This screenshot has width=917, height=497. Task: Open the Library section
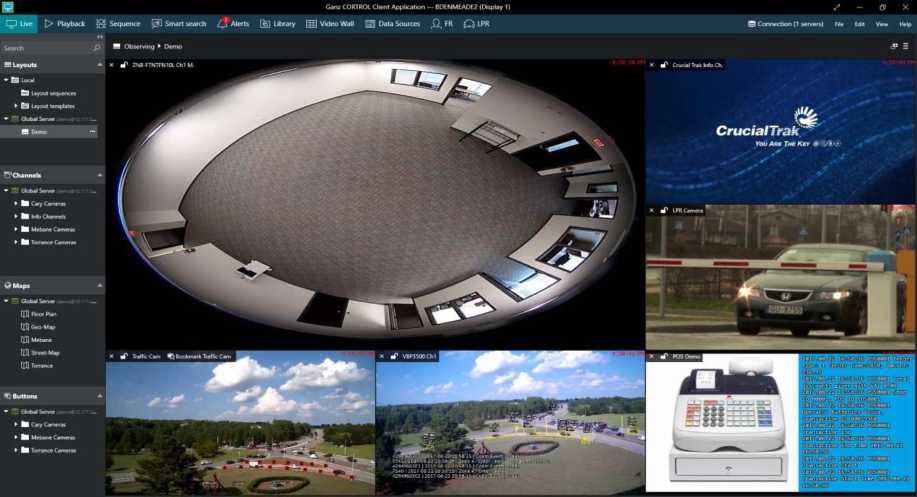click(265, 23)
